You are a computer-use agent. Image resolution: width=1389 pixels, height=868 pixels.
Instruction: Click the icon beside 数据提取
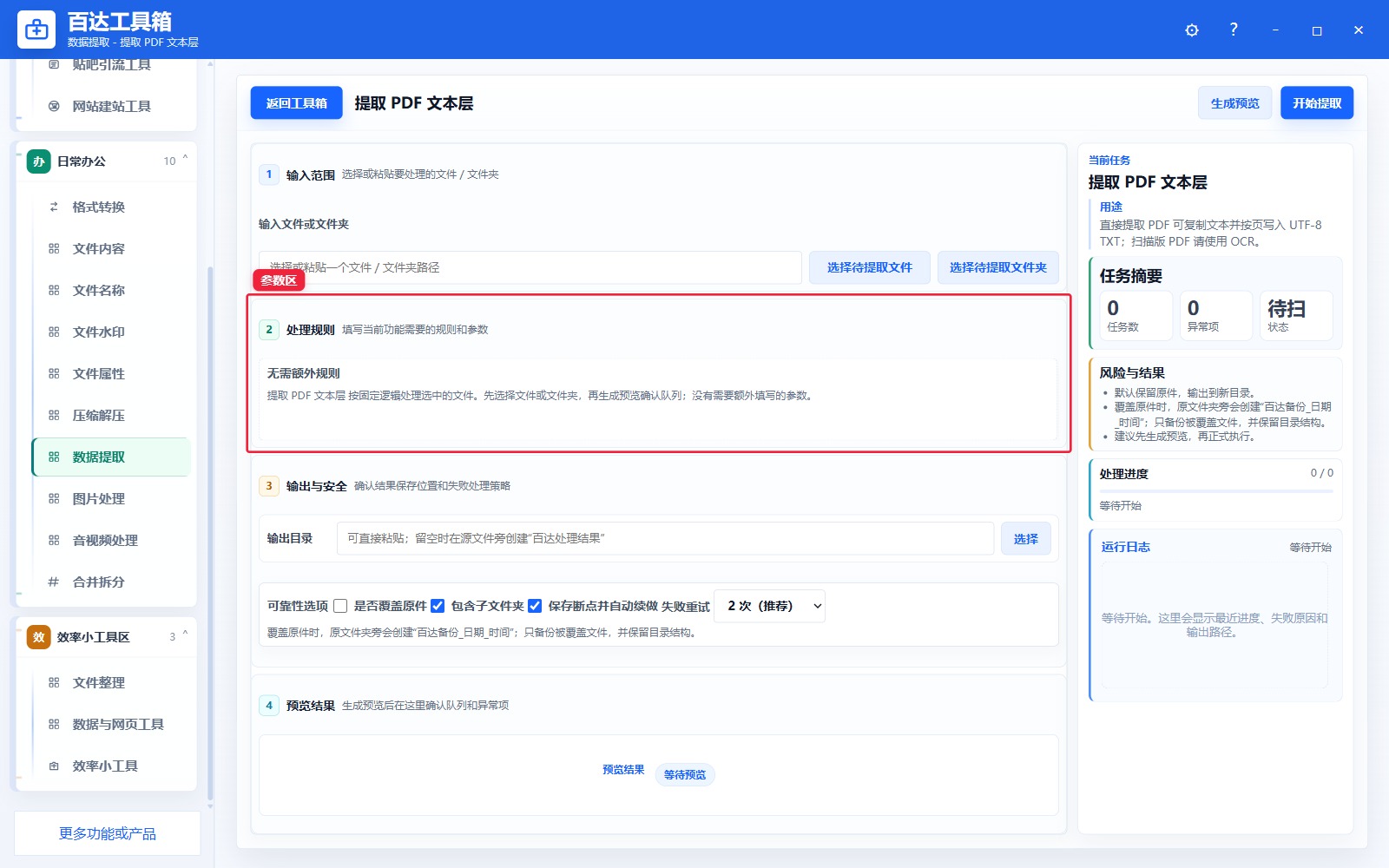(x=54, y=457)
